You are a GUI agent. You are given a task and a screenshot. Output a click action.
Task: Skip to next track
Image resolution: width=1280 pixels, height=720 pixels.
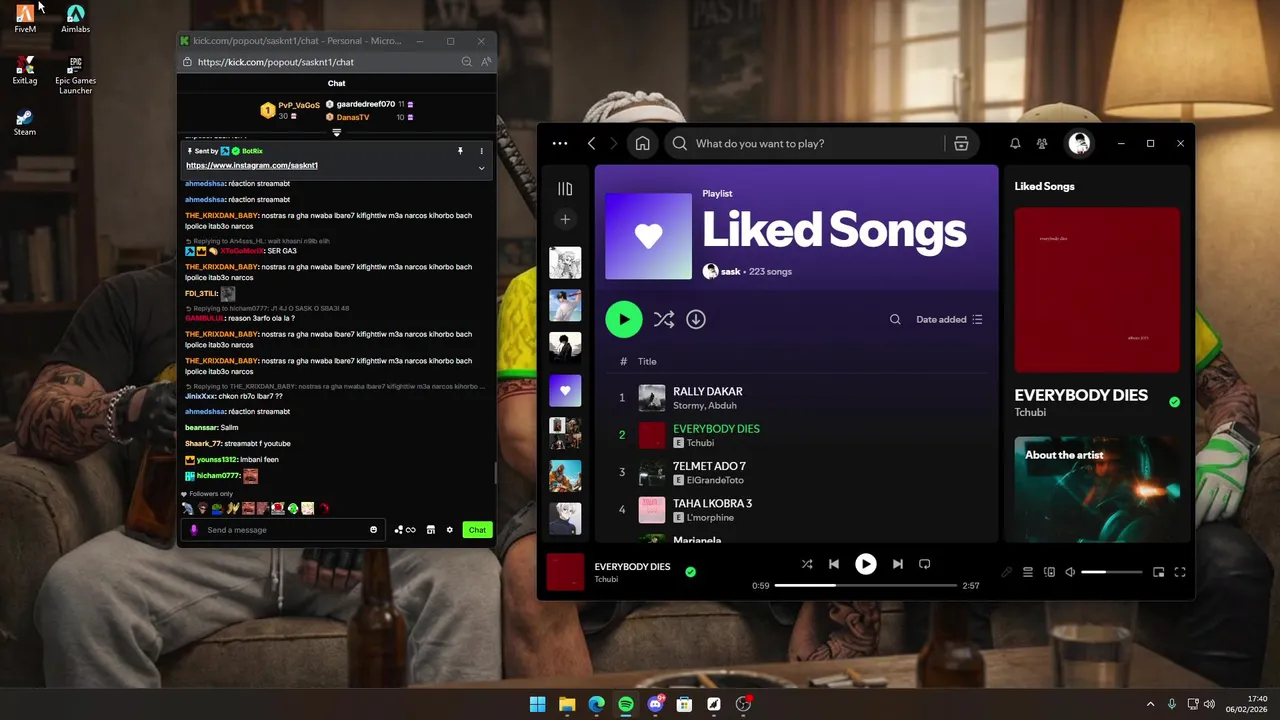tap(897, 564)
